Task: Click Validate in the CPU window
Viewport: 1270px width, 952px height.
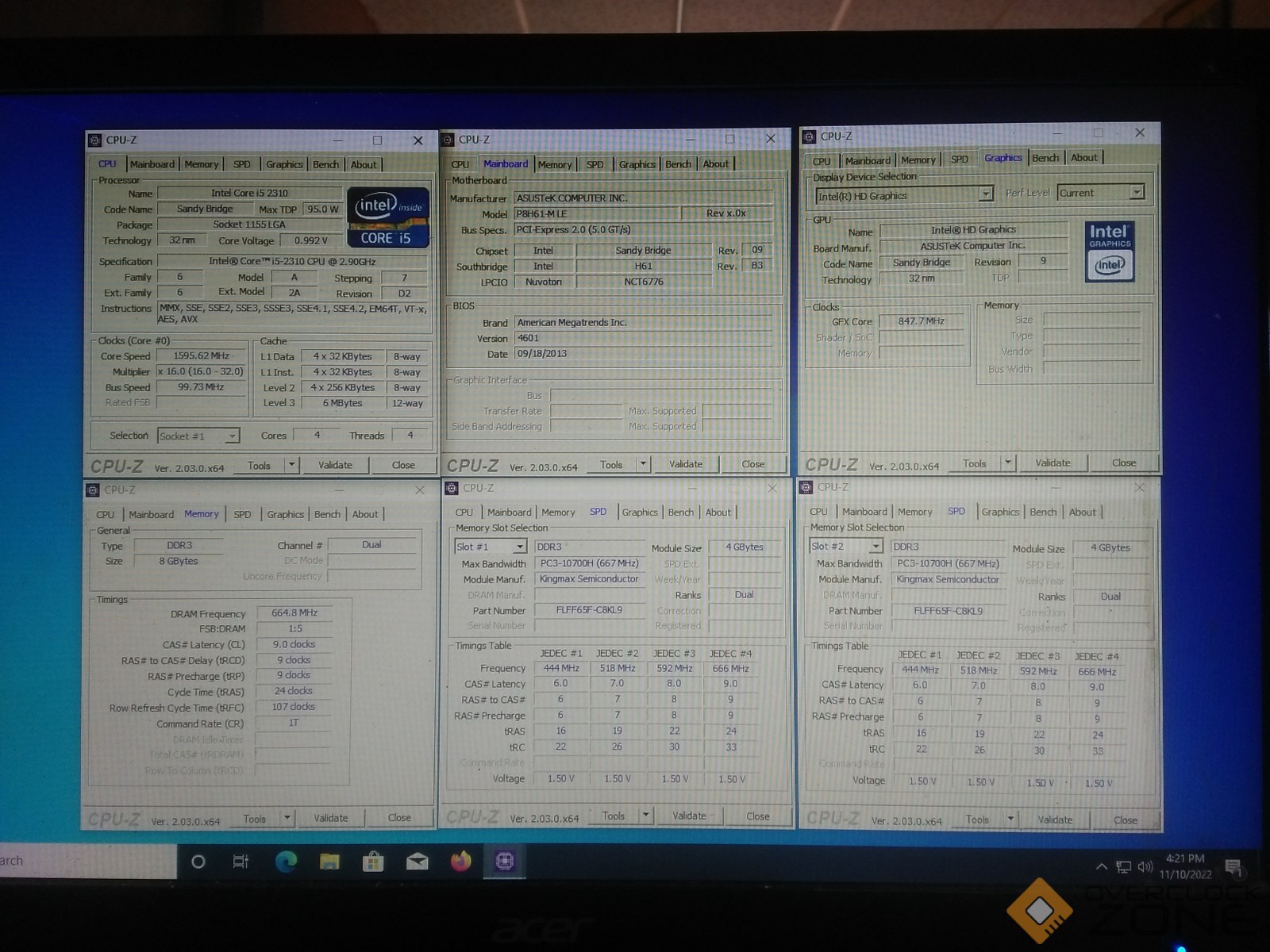Action: (335, 465)
